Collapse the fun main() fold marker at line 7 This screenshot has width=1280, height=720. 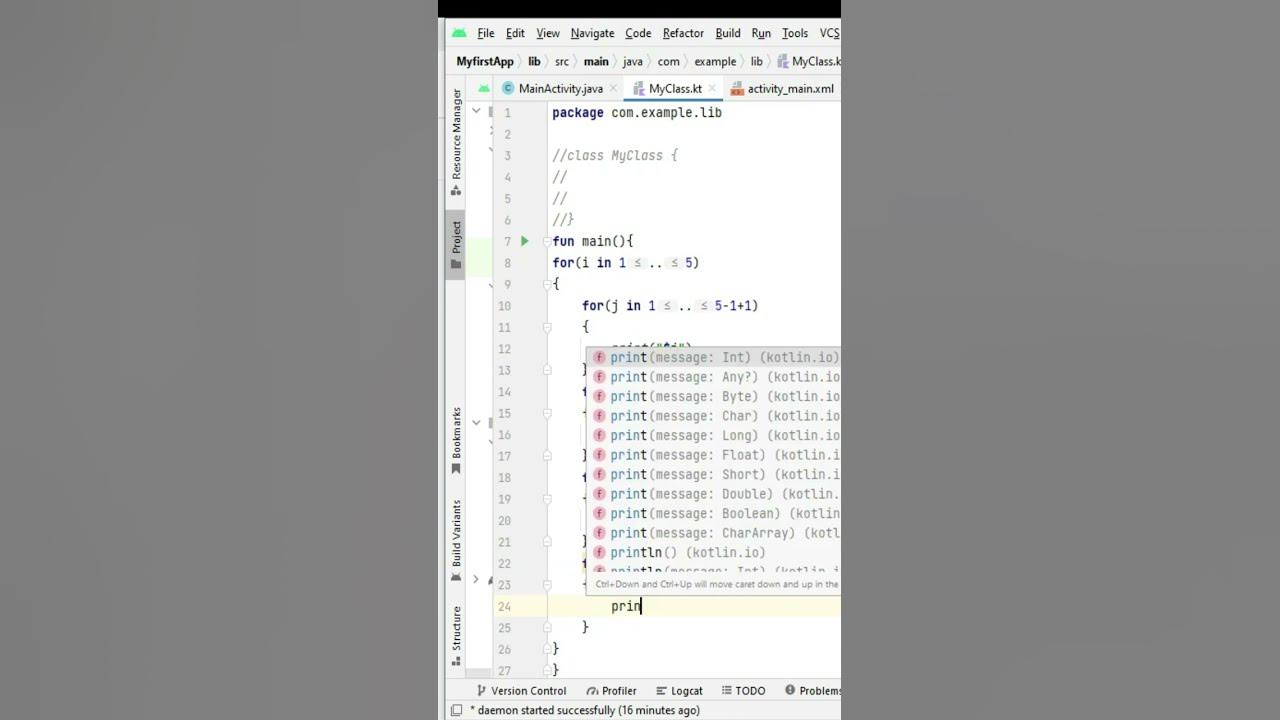(547, 241)
